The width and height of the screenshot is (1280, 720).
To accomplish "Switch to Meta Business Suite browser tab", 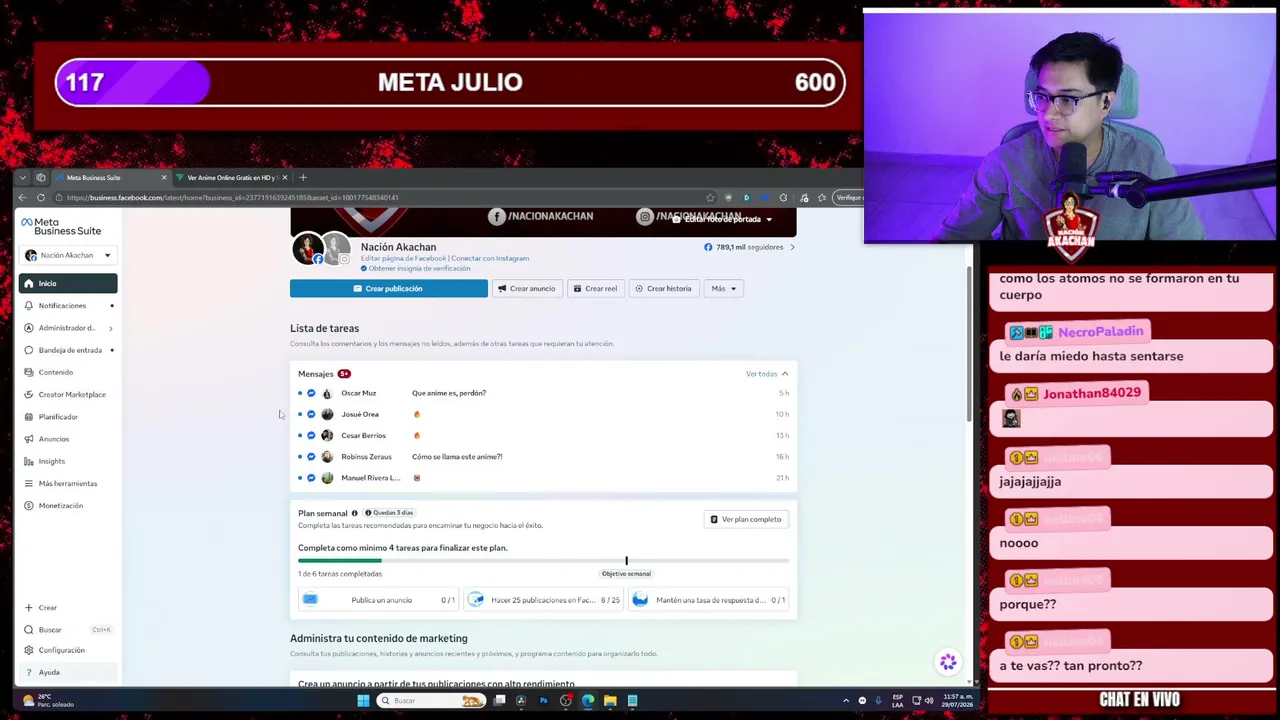I will tap(110, 177).
